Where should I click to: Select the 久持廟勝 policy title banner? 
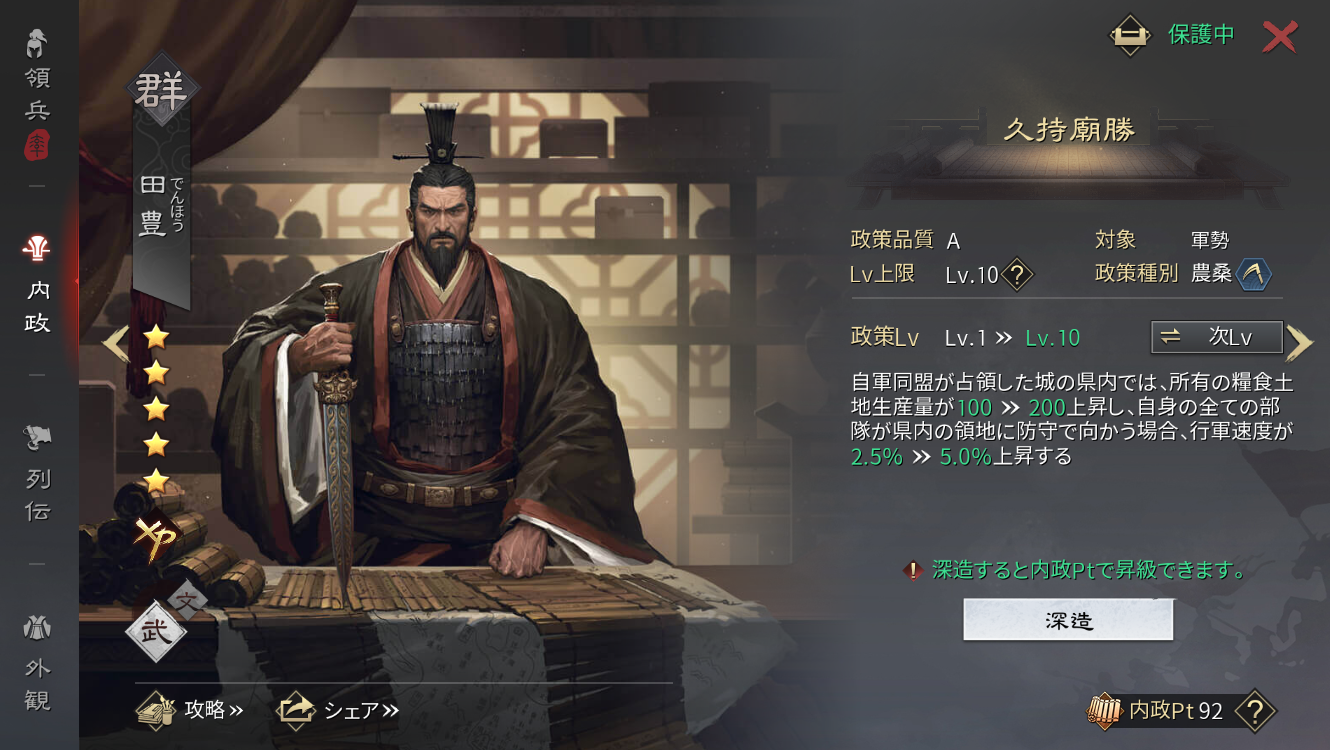(x=1069, y=130)
